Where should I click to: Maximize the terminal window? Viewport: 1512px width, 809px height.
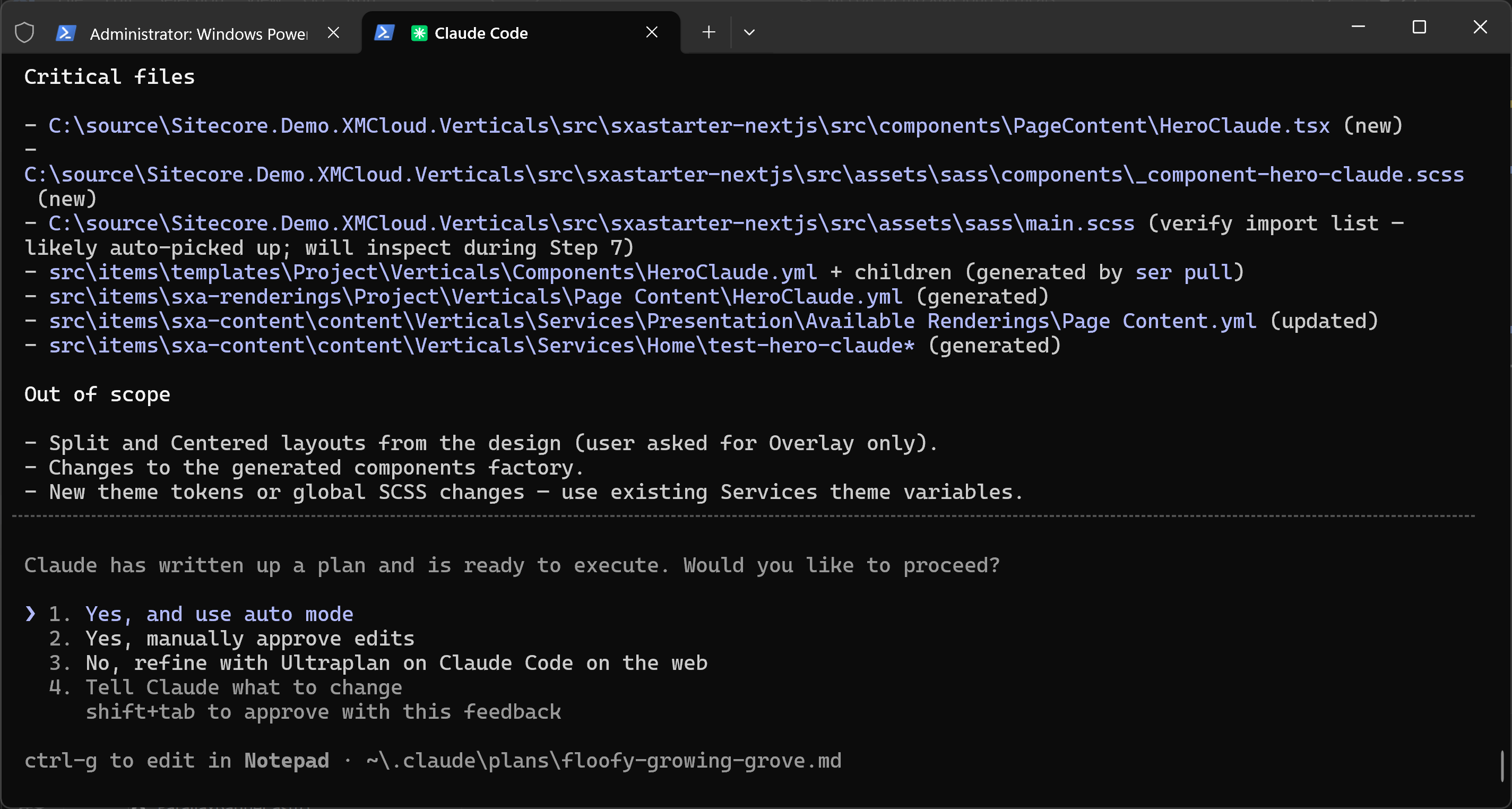click(x=1419, y=27)
